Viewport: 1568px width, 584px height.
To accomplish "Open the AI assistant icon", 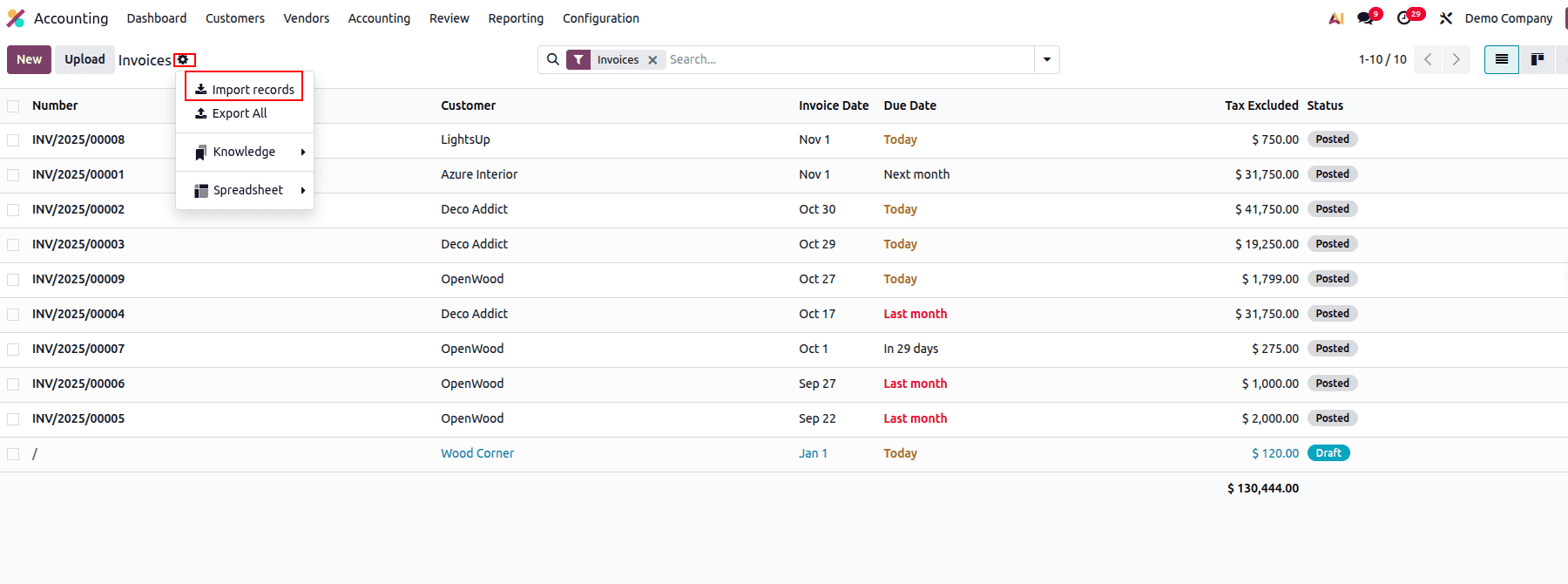I will point(1335,18).
